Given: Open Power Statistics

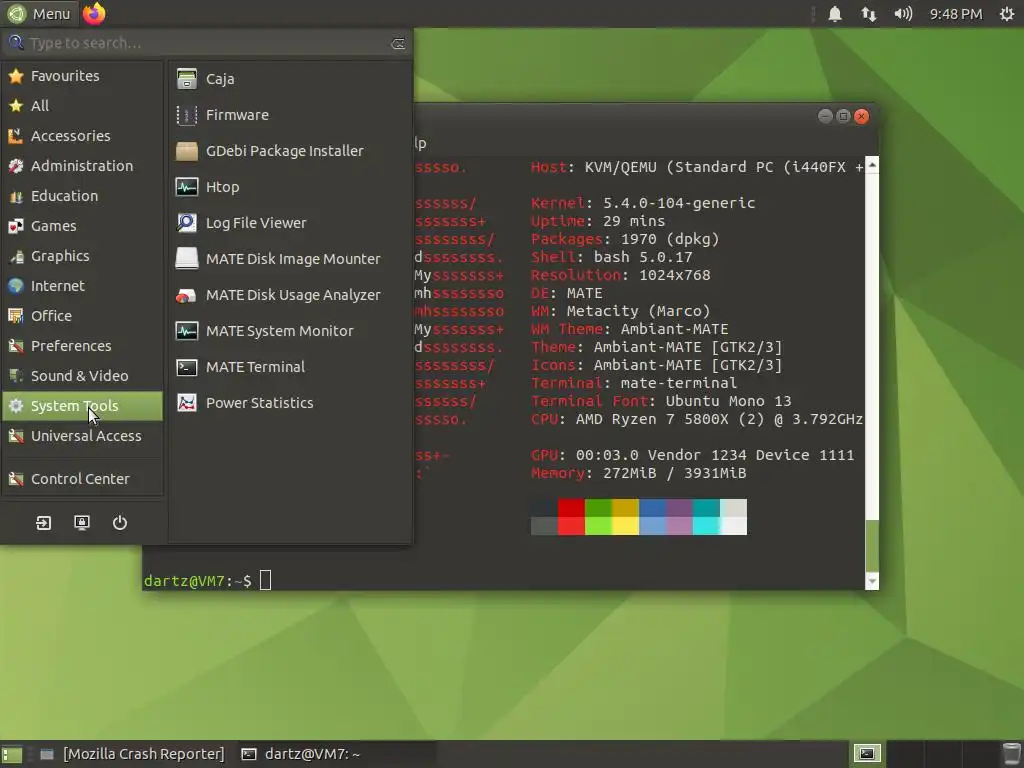Looking at the screenshot, I should (290, 403).
